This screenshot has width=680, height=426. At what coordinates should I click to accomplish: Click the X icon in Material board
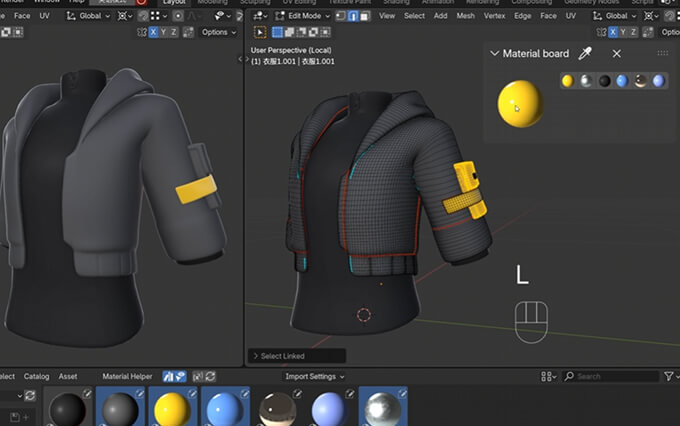point(617,54)
